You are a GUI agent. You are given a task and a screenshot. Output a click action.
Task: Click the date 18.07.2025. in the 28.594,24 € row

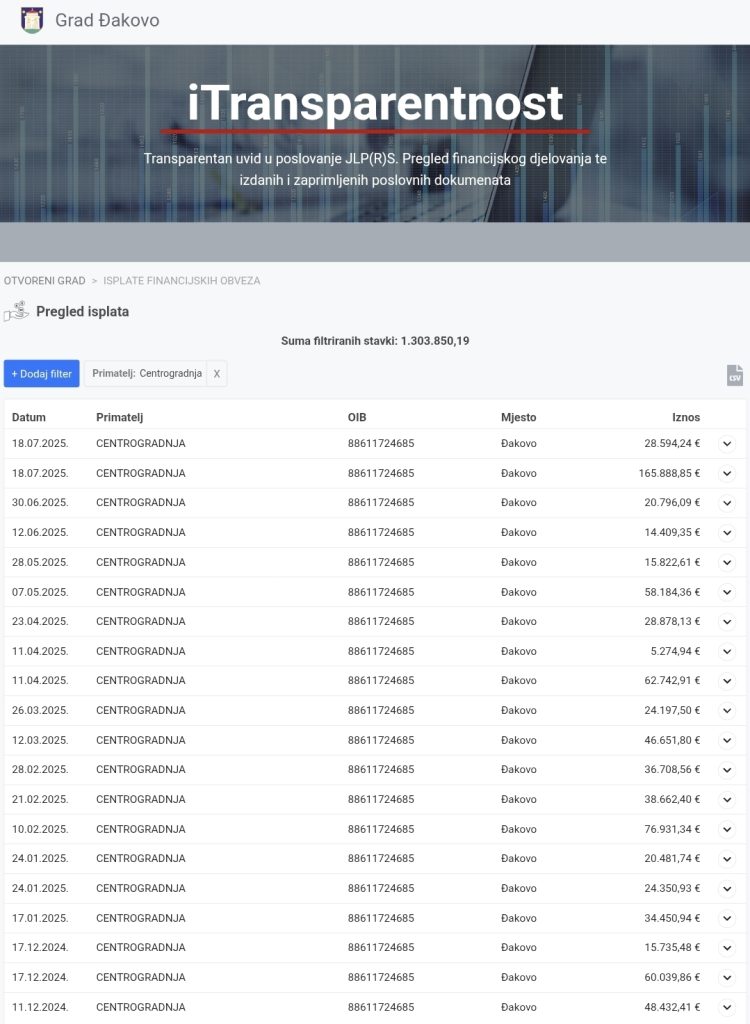click(x=40, y=443)
